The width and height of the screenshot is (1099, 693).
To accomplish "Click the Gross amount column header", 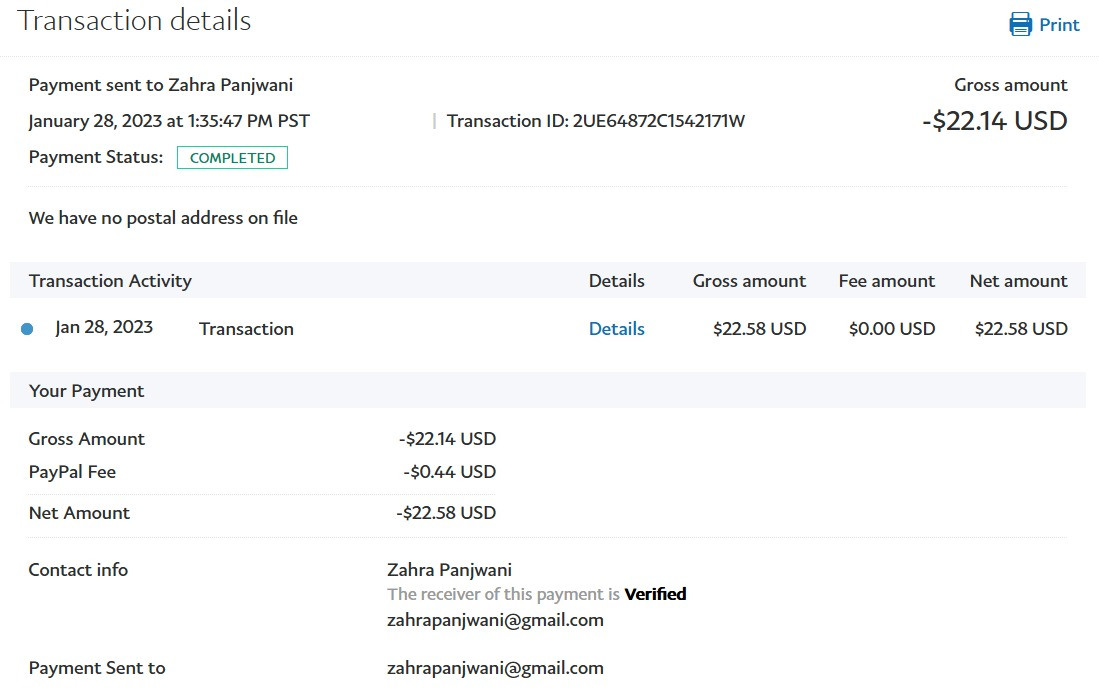I will click(x=749, y=281).
